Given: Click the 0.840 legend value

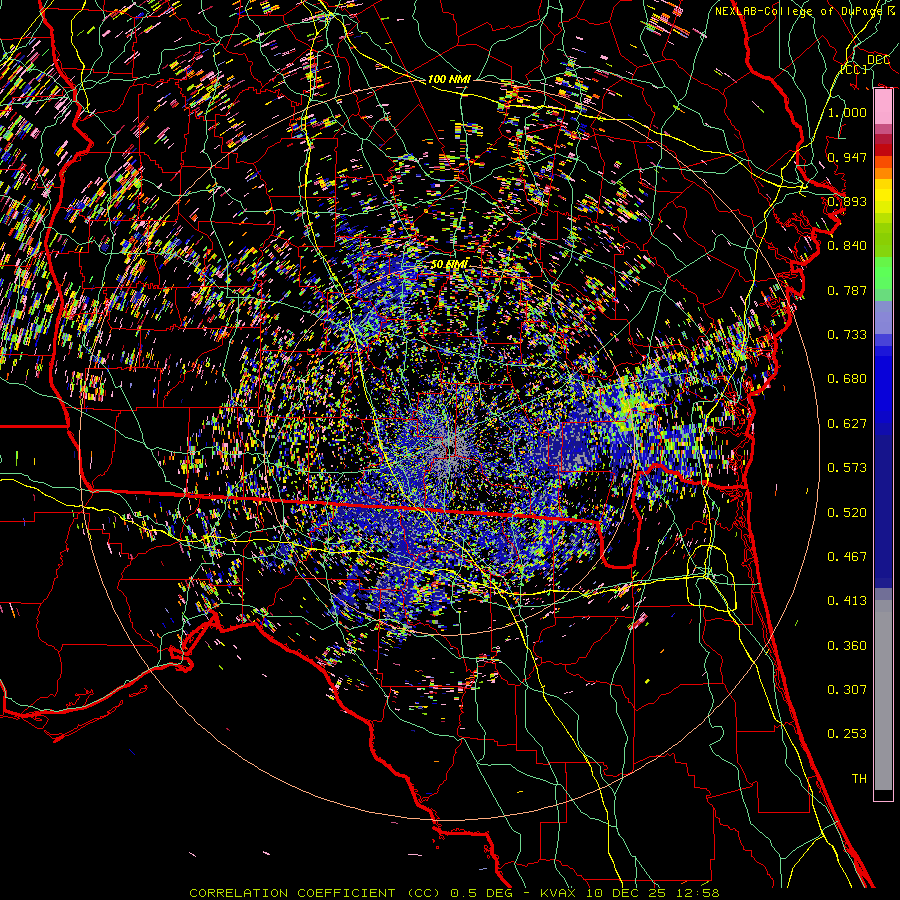Looking at the screenshot, I should [847, 246].
